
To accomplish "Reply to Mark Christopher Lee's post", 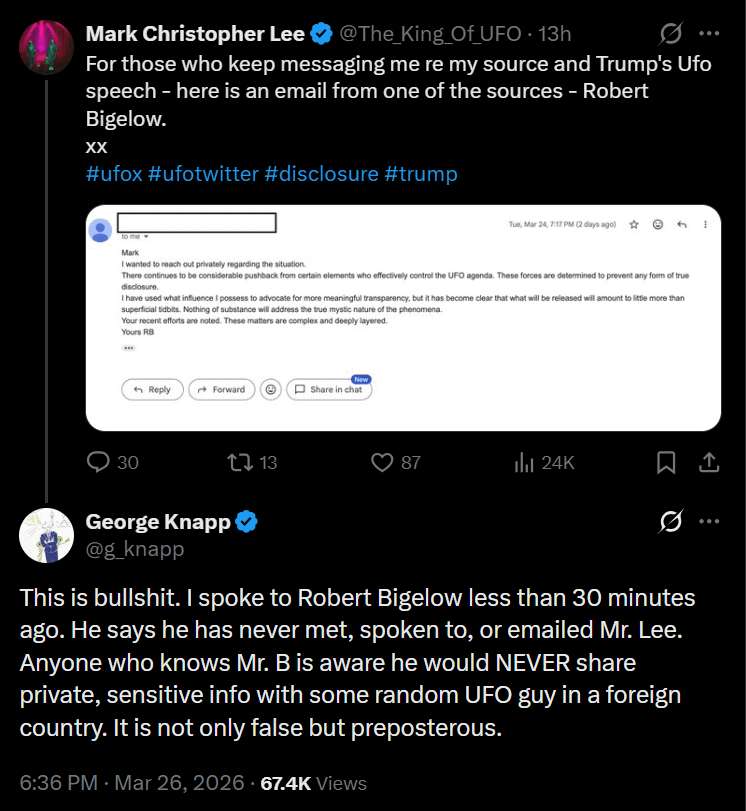I will tap(100, 462).
